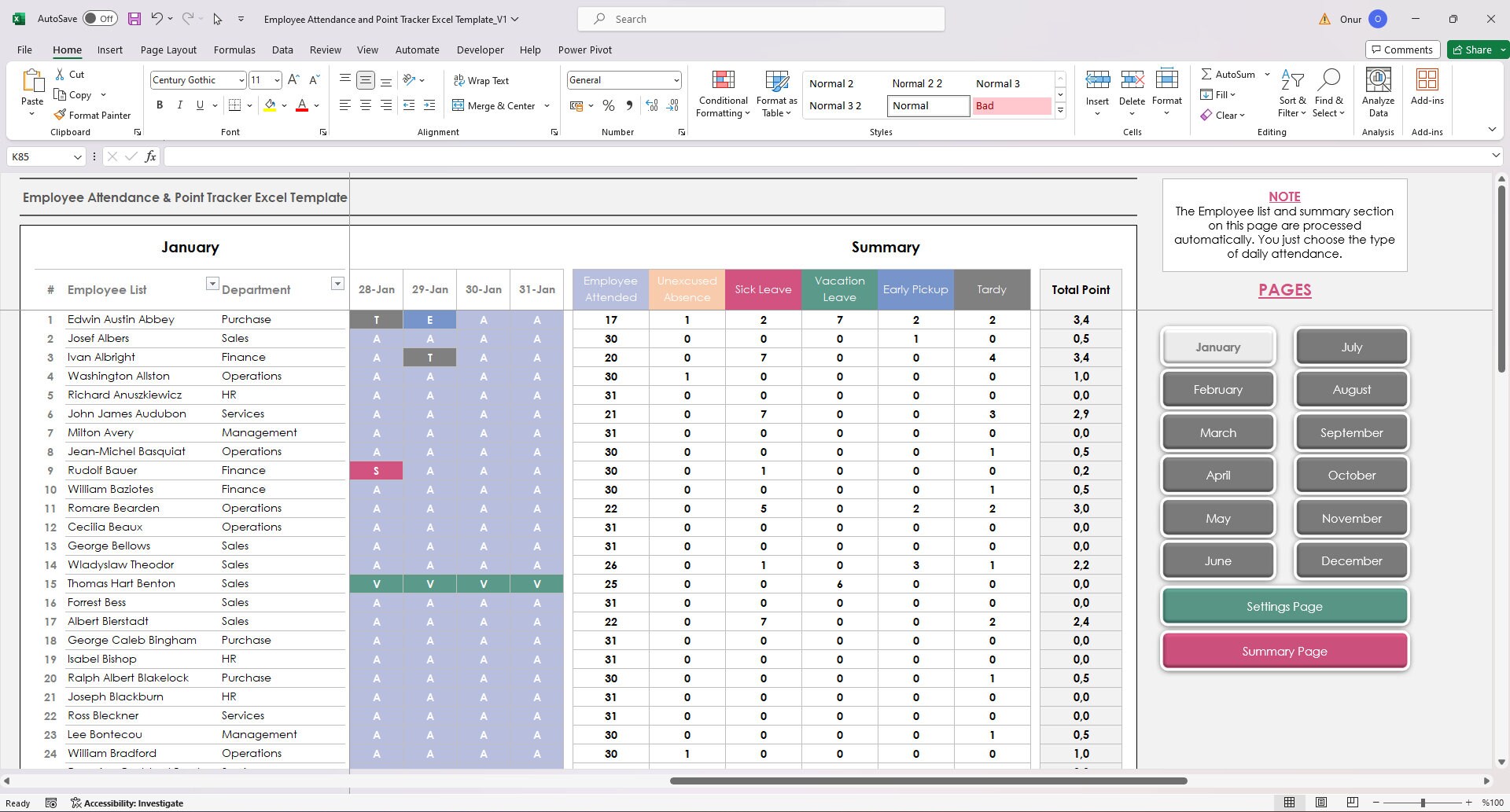The image size is (1510, 812).
Task: Click the Merge & Center icon
Action: coord(459,105)
